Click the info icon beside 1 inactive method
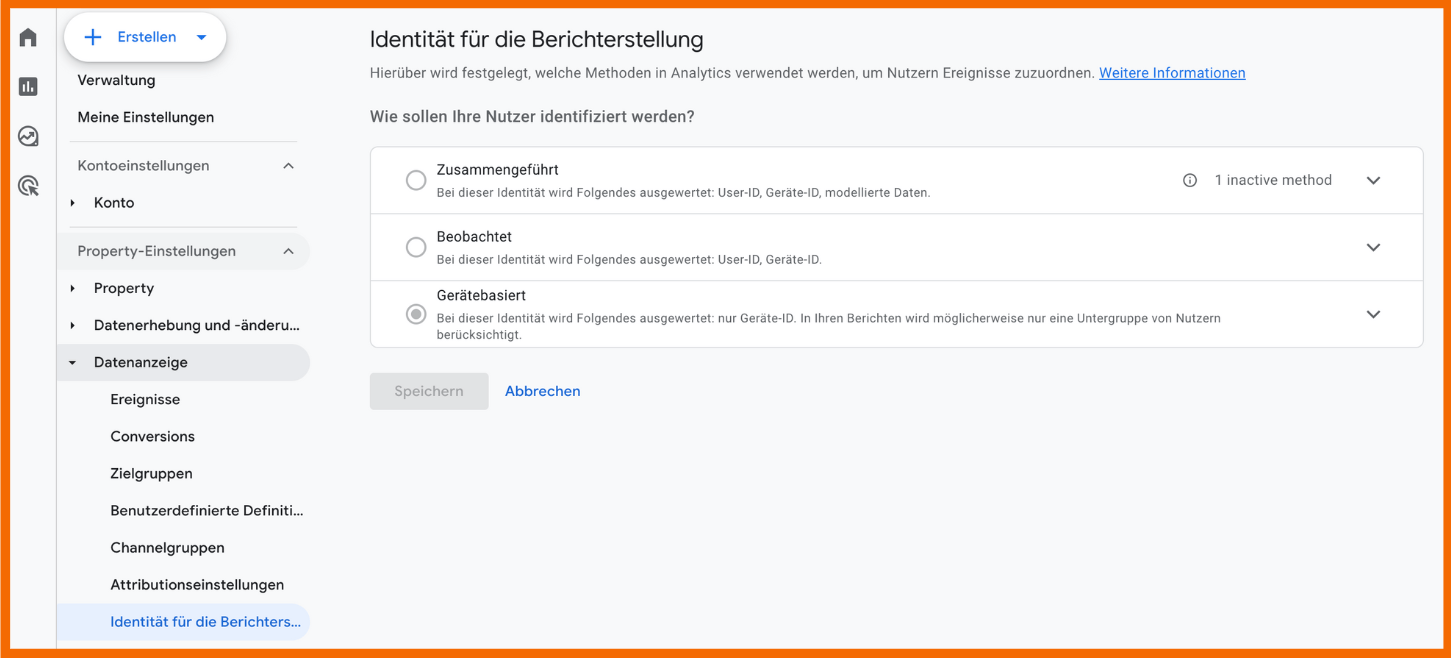The width and height of the screenshot is (1451, 658). click(1190, 181)
